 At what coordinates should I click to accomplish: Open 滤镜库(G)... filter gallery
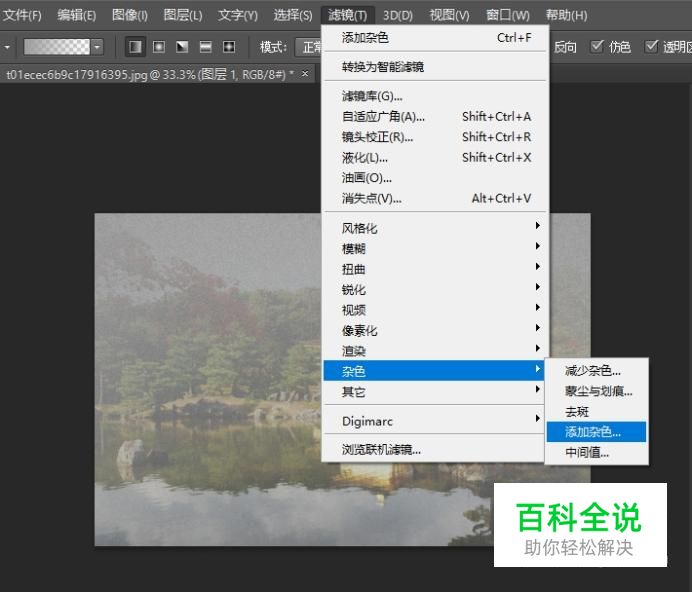[435, 96]
